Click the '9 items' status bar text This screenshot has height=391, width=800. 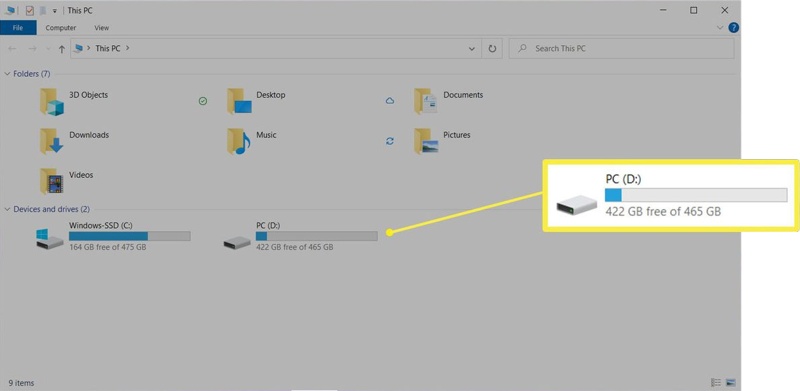[21, 382]
